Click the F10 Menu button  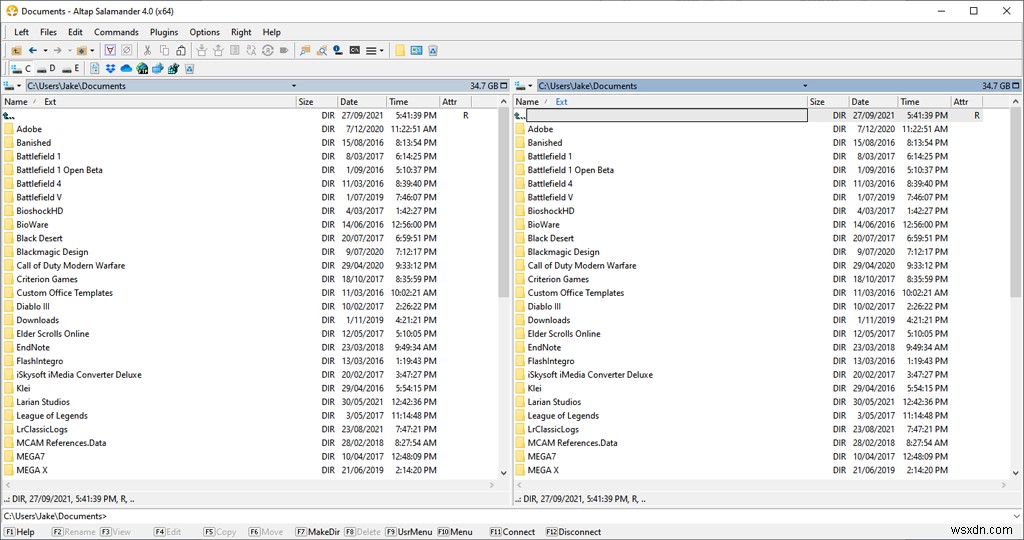point(455,532)
